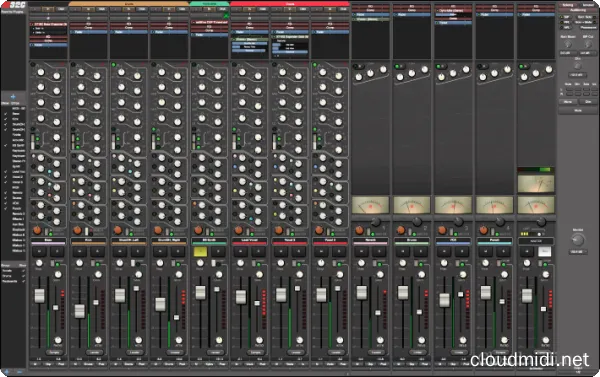The image size is (600, 377).
Task: Click the main fader on Master strip
Action: pyautogui.click(x=527, y=296)
